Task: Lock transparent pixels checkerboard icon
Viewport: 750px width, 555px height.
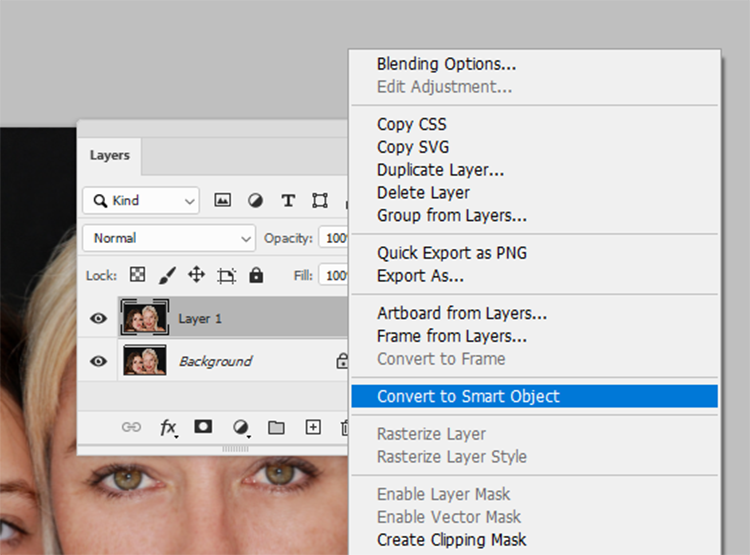Action: 138,275
